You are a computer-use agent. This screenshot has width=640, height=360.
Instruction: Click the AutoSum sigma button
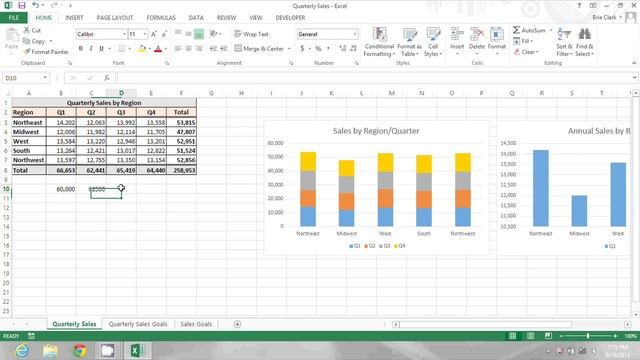529,30
